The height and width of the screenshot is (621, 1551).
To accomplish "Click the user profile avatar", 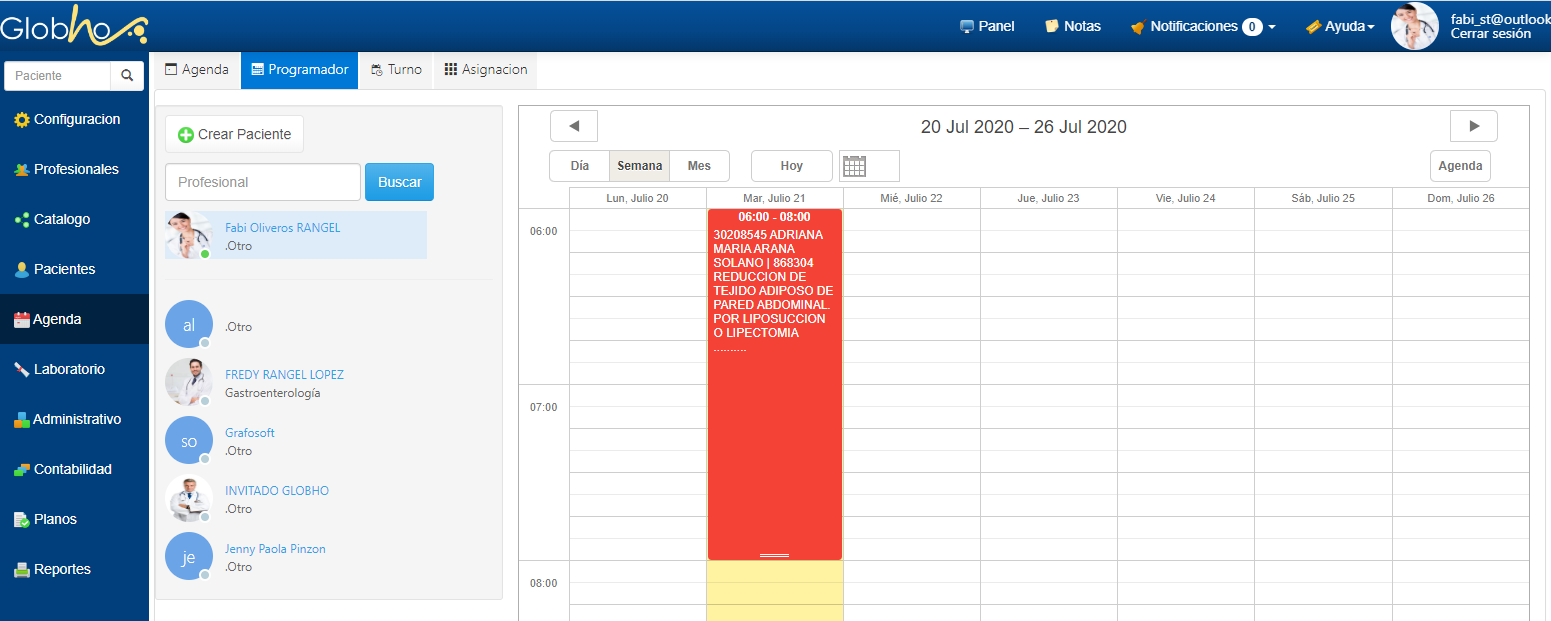I will [x=1414, y=26].
